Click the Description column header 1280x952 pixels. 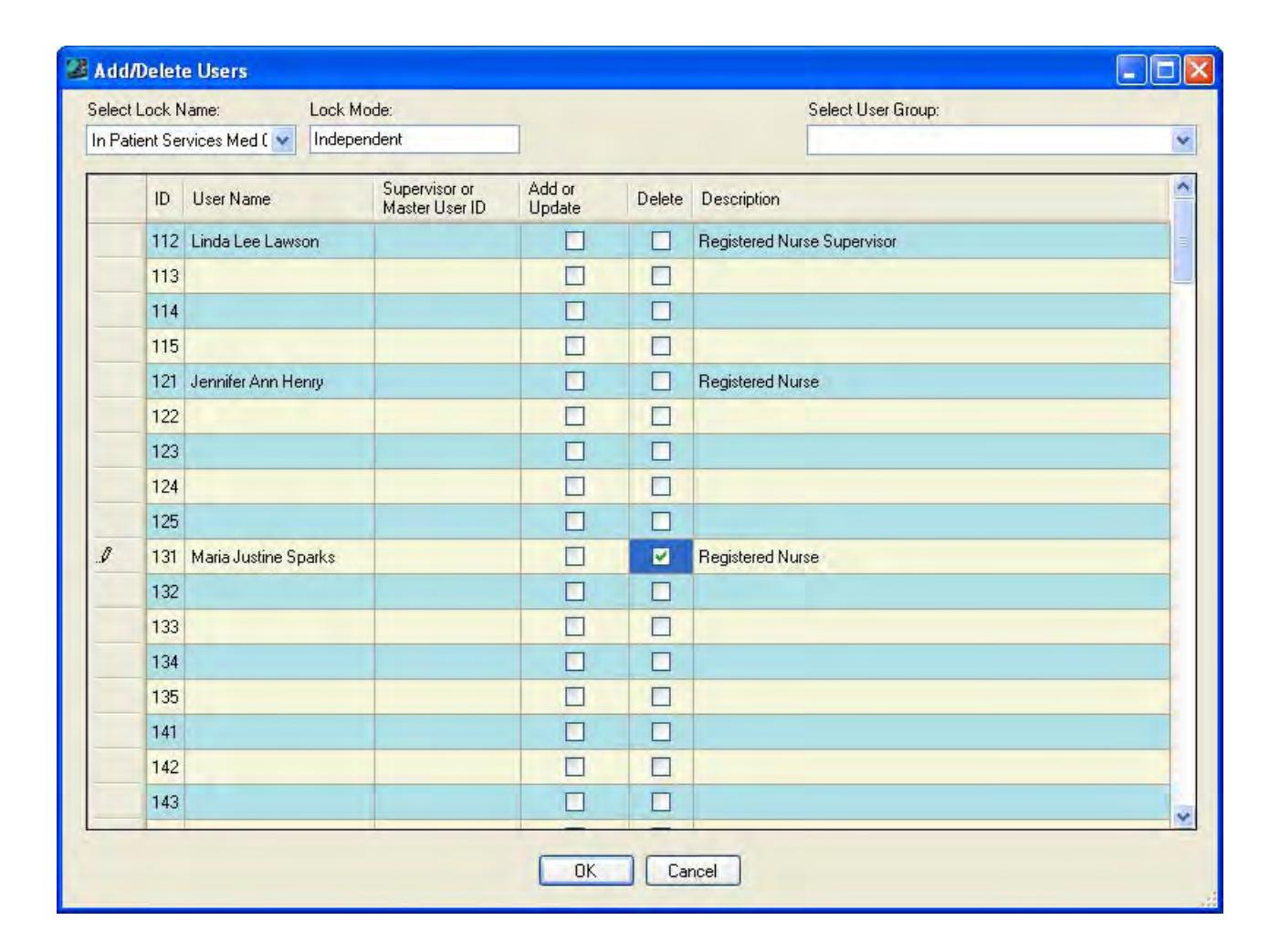[931, 199]
